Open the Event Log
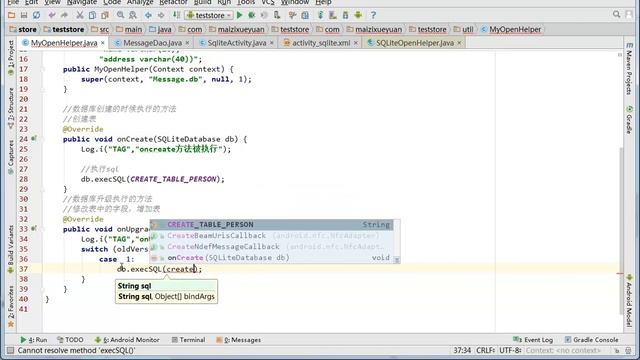640x360 pixels. (x=533, y=340)
